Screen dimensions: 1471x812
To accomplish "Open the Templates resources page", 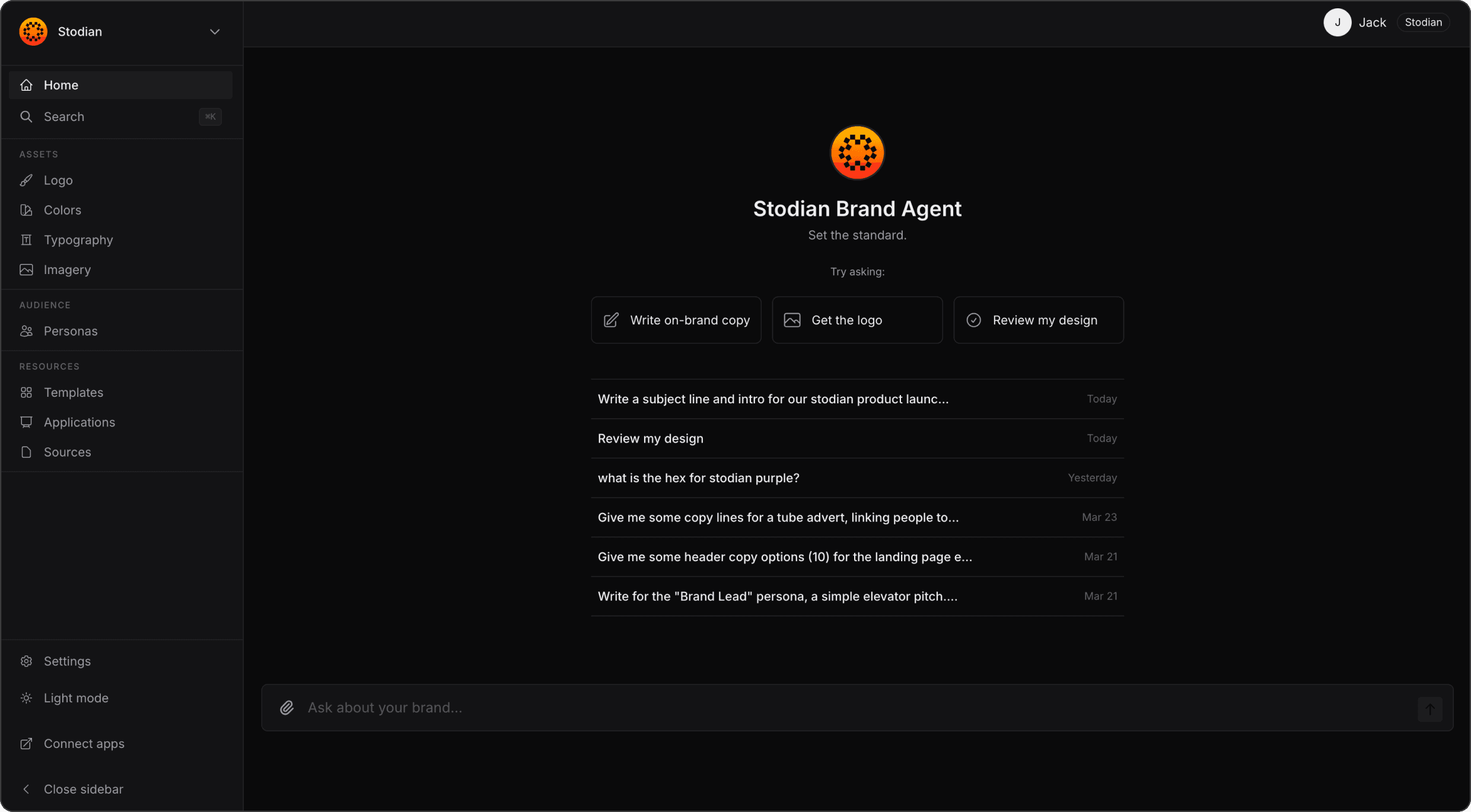I will point(74,393).
